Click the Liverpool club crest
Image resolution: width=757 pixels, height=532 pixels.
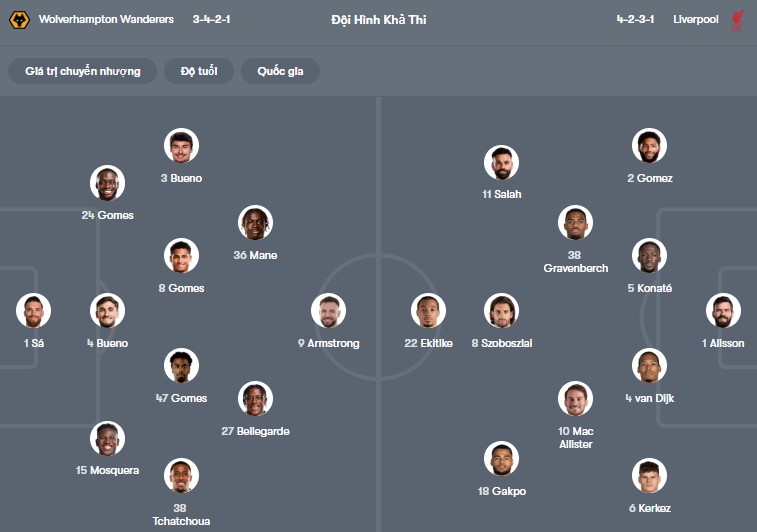coord(737,19)
